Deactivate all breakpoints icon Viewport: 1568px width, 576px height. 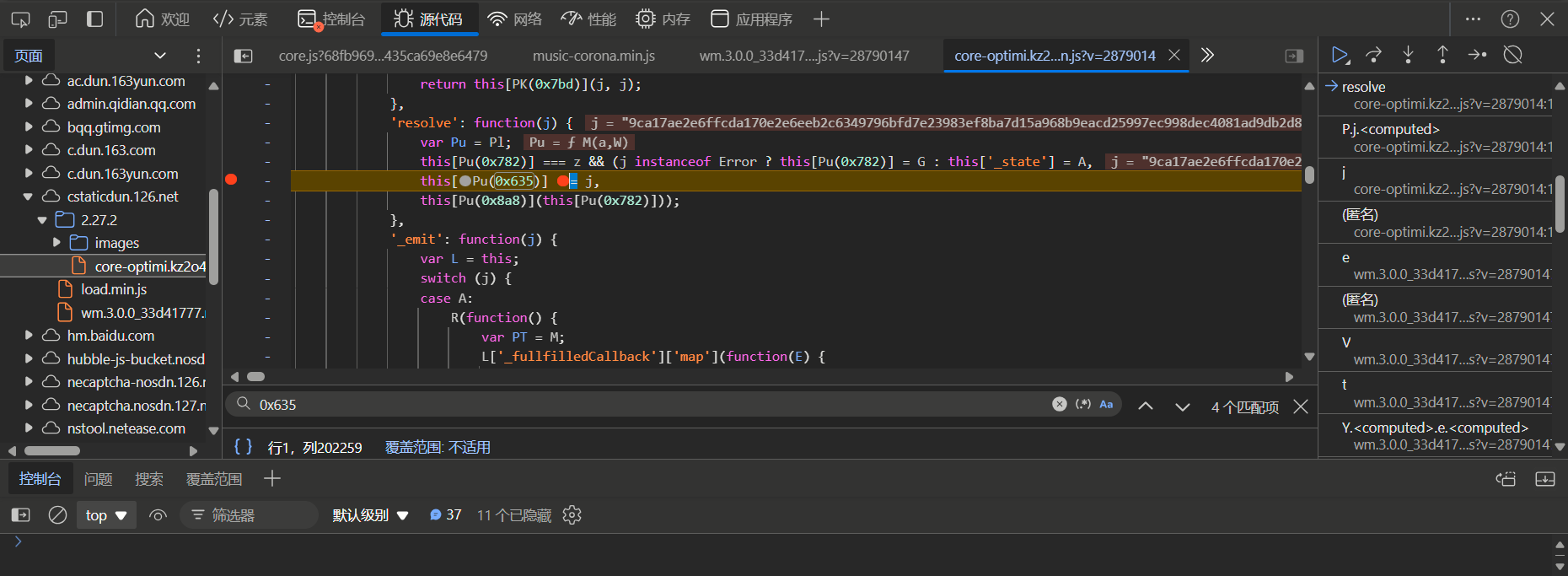tap(1513, 56)
